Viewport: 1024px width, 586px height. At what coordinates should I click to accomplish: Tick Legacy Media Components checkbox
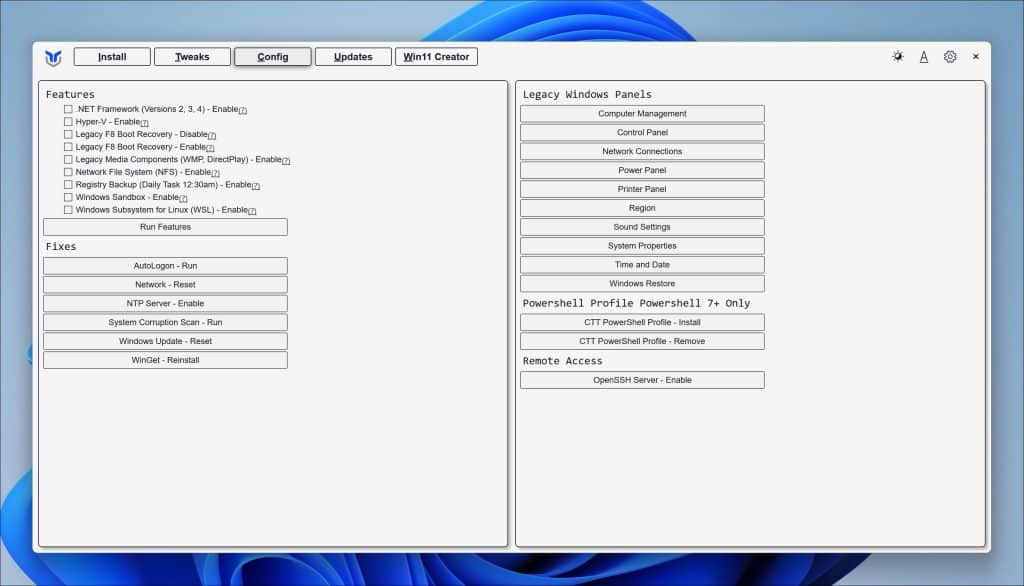(68, 159)
